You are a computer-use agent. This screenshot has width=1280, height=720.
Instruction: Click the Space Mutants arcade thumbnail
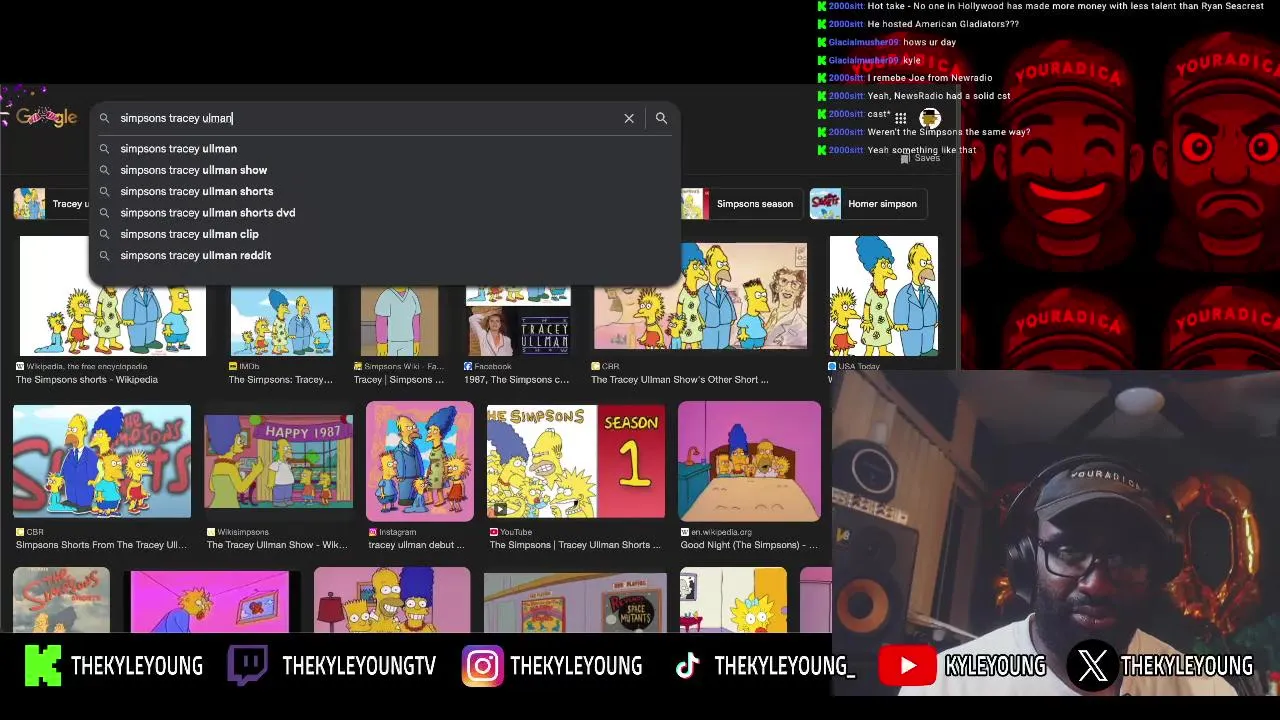[x=575, y=603]
